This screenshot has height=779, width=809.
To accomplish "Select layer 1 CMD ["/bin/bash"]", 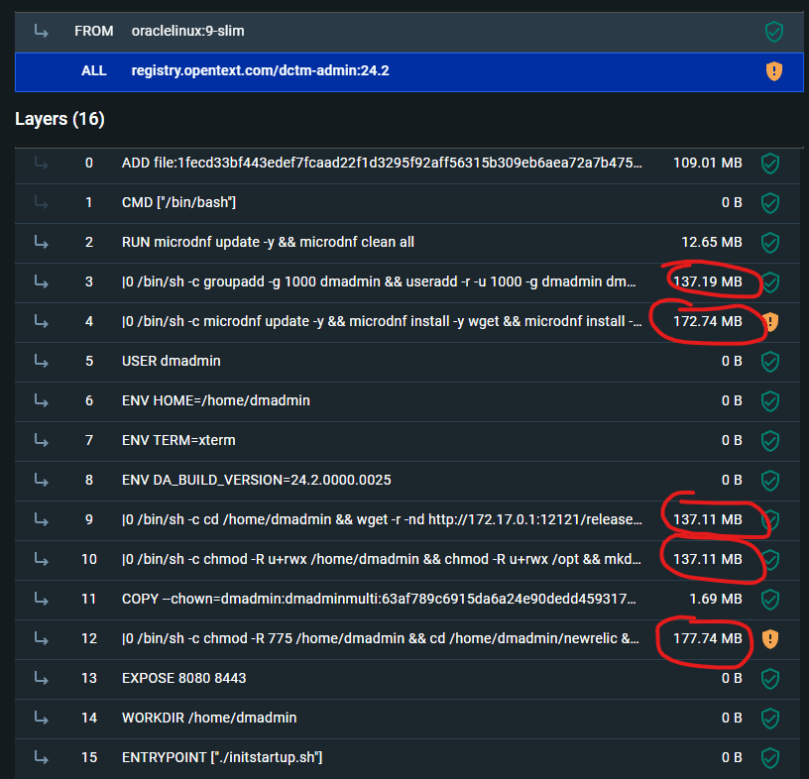I will 408,203.
